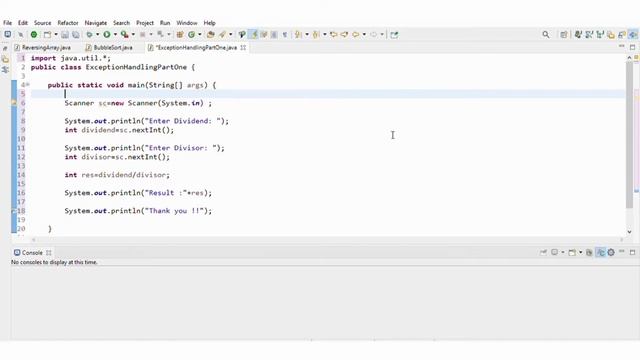
Task: Switch to the Debug perspective icon
Action: [x=578, y=35]
